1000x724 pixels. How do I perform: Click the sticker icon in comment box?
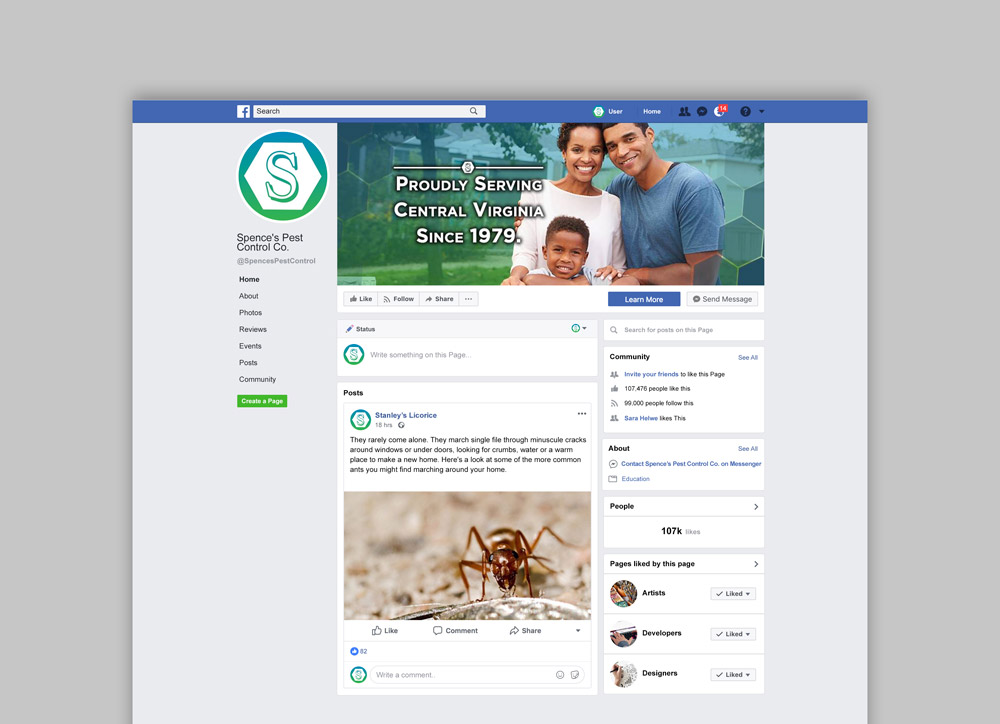pos(574,675)
